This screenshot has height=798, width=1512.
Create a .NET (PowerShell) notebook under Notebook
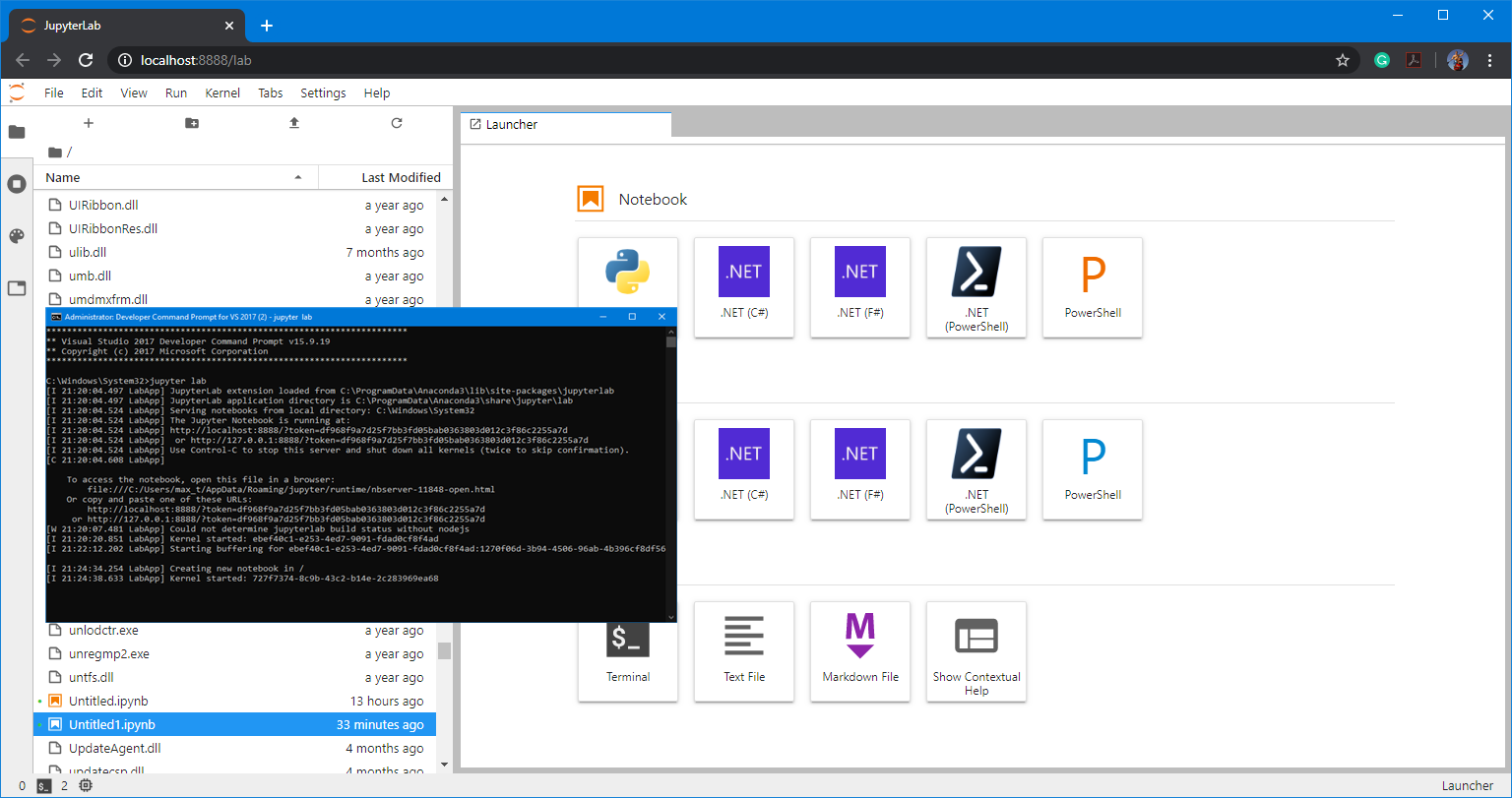click(x=976, y=287)
